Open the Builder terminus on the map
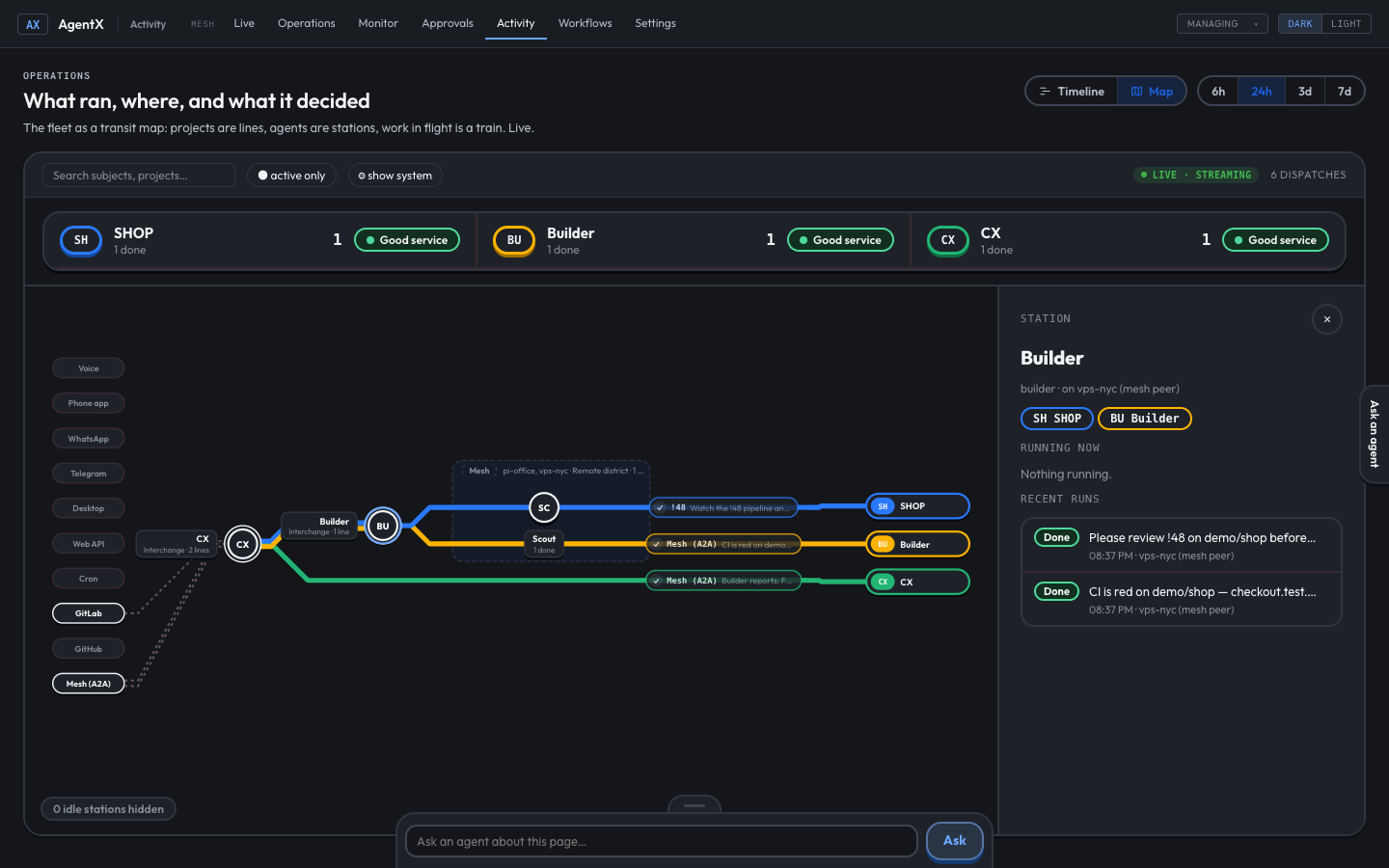Viewport: 1389px width, 868px height. [x=917, y=544]
